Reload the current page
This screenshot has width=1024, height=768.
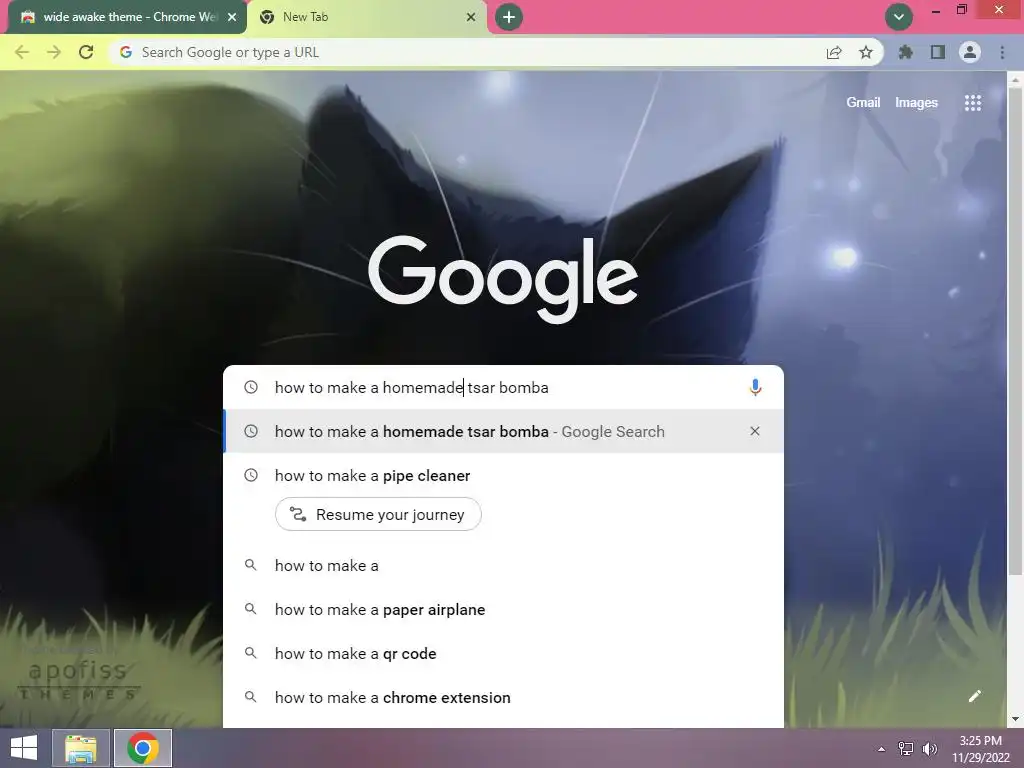(x=86, y=52)
